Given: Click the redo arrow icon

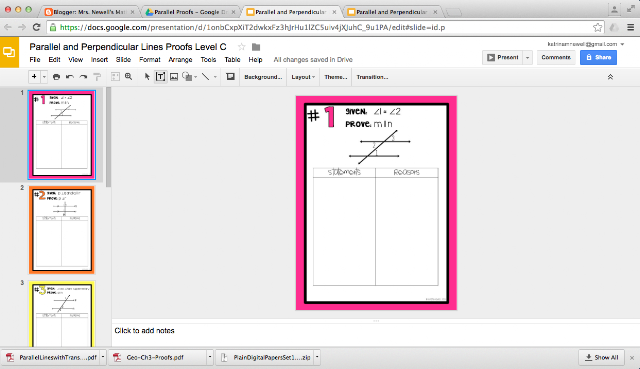Looking at the screenshot, I should point(83,77).
